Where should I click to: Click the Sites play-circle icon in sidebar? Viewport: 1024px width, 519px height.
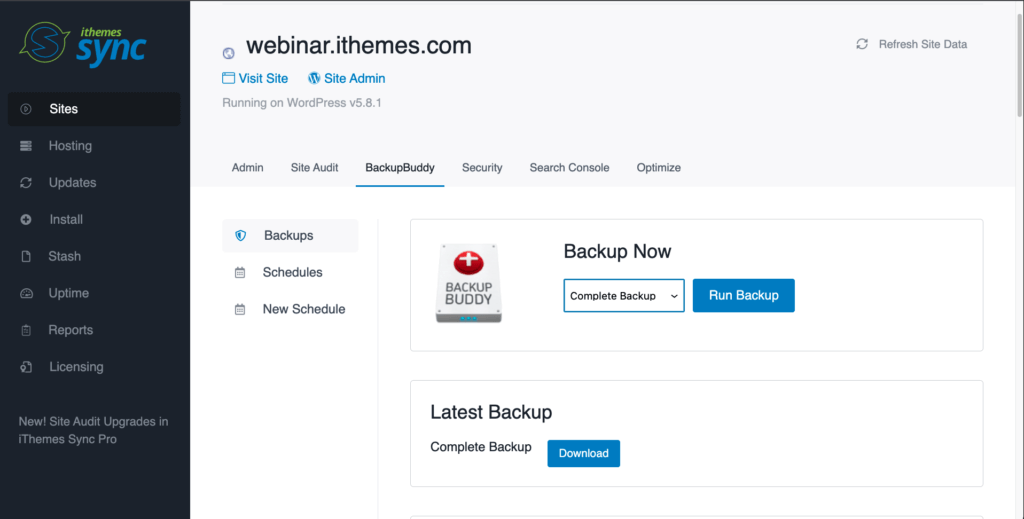coord(25,109)
